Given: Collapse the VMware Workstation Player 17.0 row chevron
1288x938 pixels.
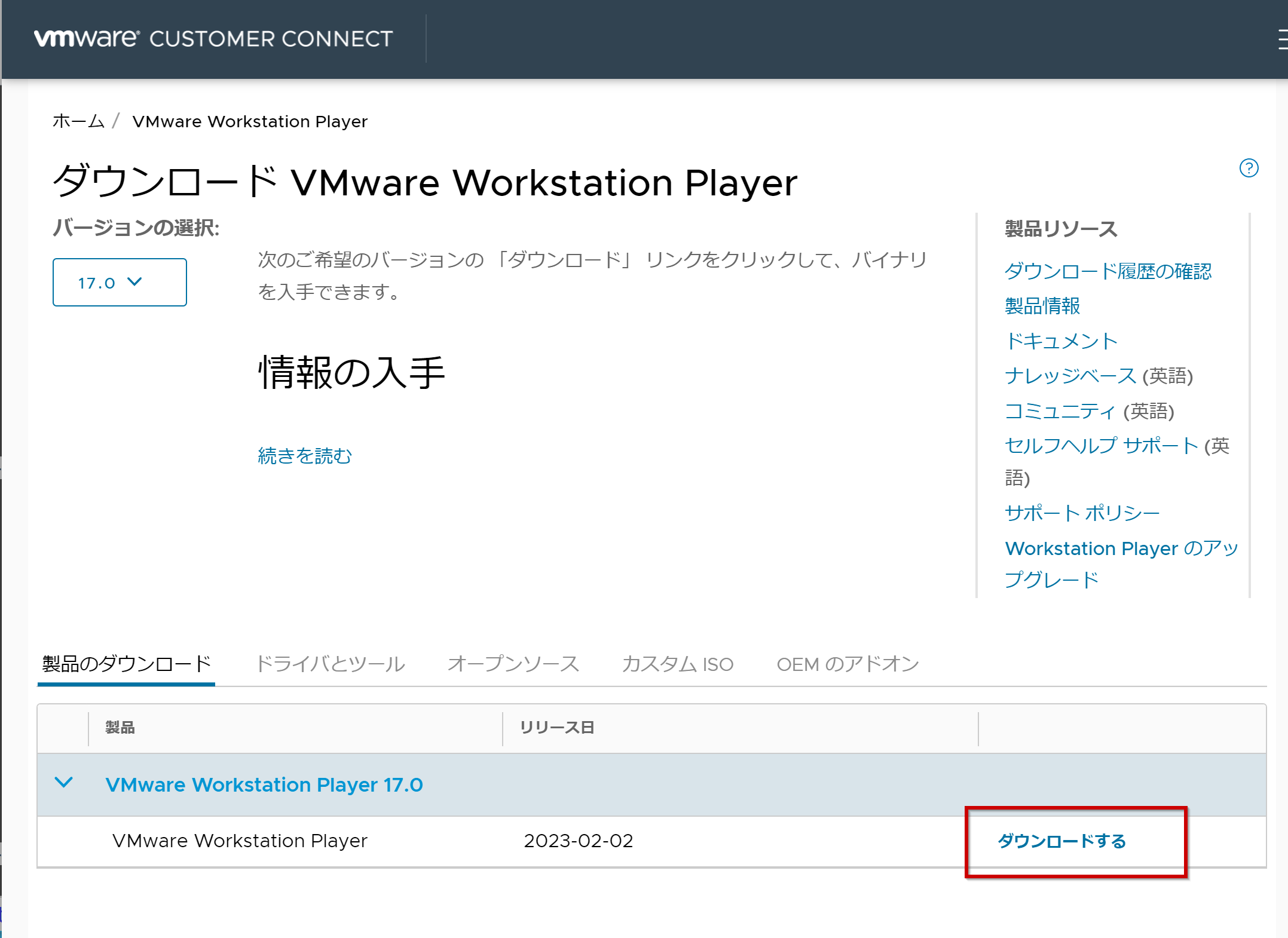Looking at the screenshot, I should click(64, 783).
